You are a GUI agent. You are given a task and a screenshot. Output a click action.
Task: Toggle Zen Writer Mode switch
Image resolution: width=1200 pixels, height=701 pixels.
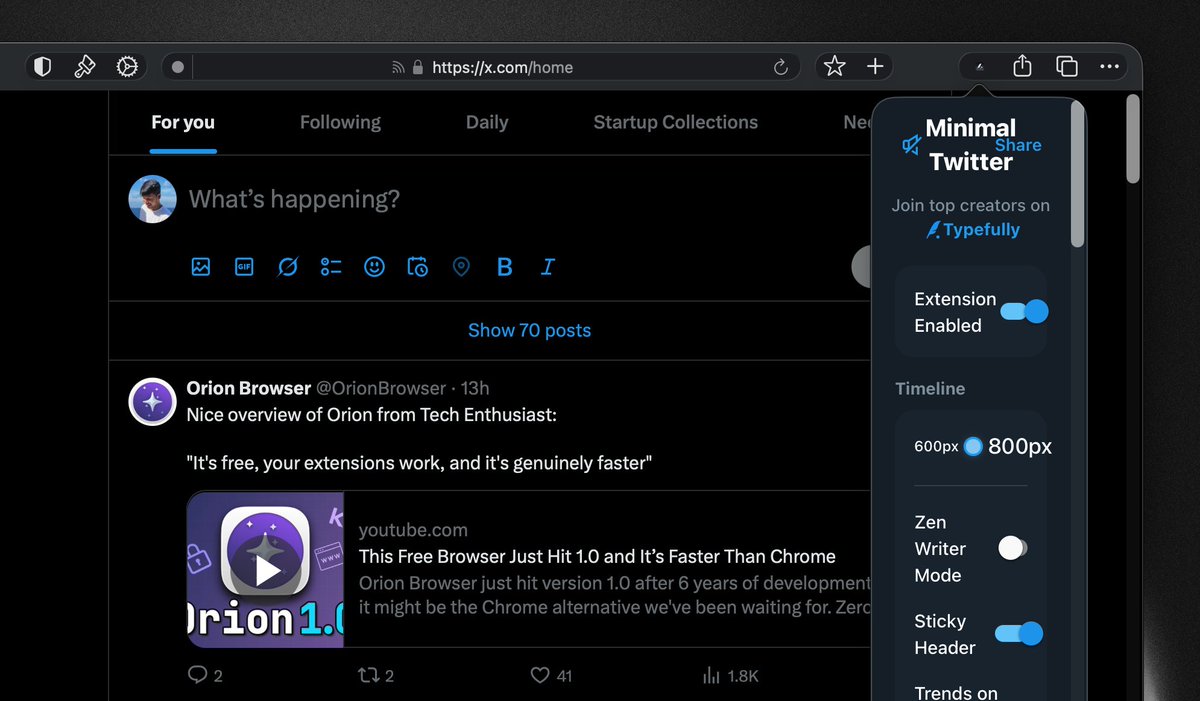click(x=1012, y=548)
